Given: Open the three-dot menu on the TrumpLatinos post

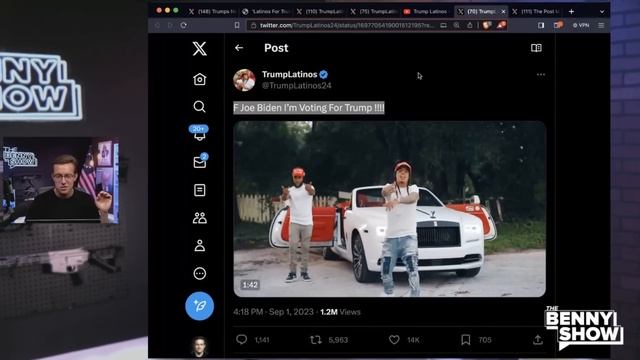Looking at the screenshot, I should (x=541, y=74).
